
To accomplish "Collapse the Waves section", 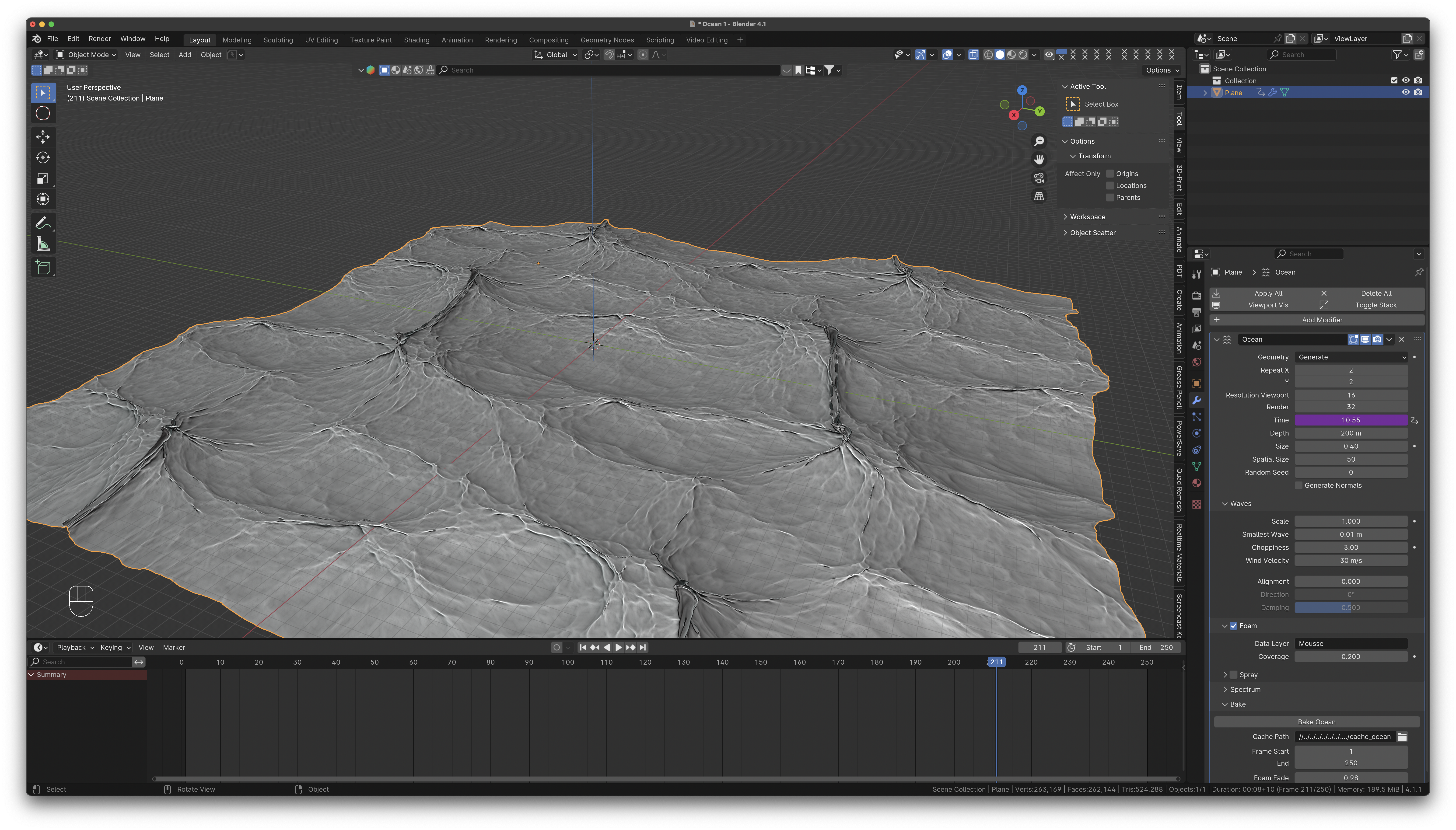I will 1225,504.
